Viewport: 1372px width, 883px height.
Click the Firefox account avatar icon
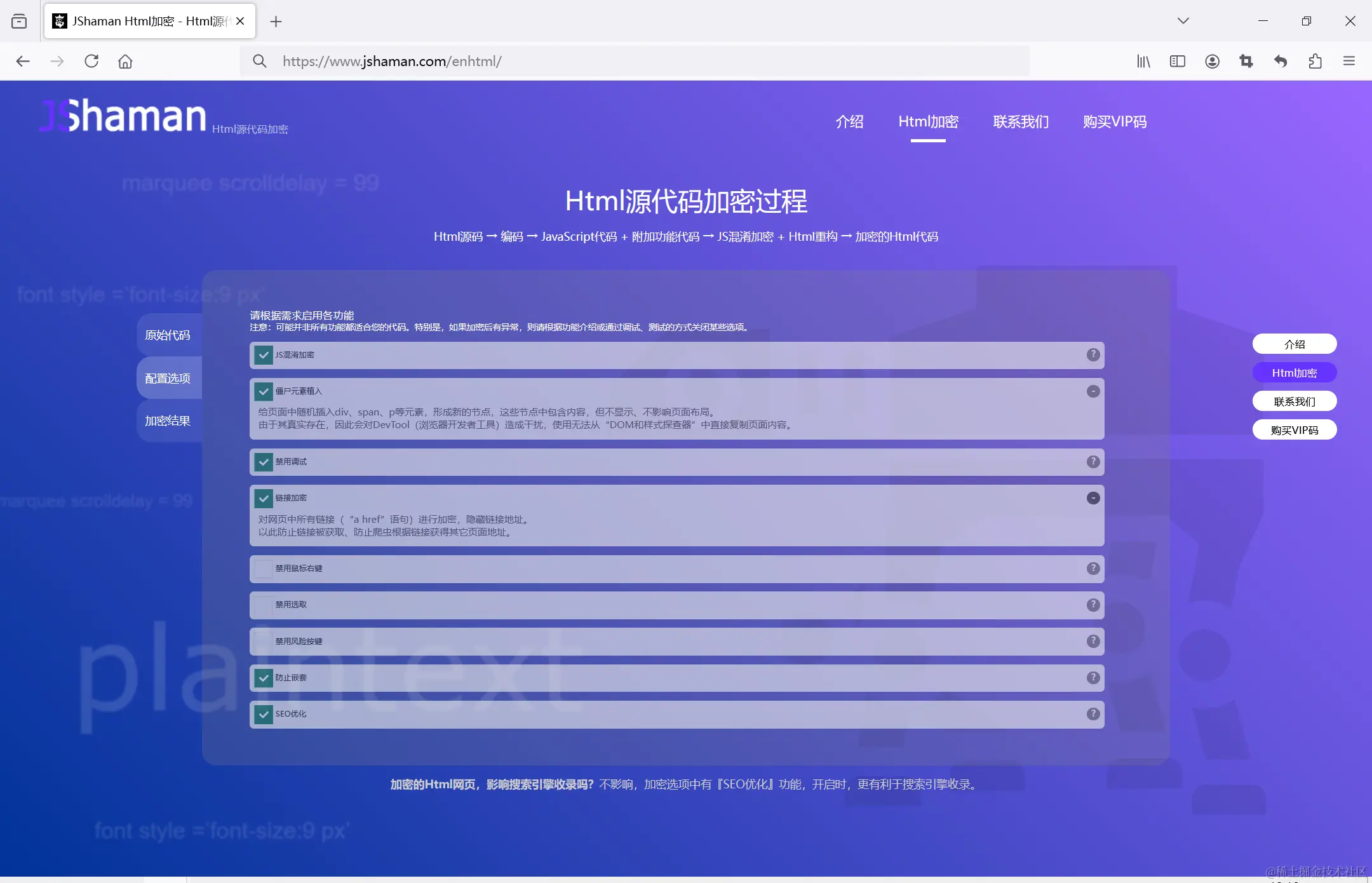click(1212, 61)
